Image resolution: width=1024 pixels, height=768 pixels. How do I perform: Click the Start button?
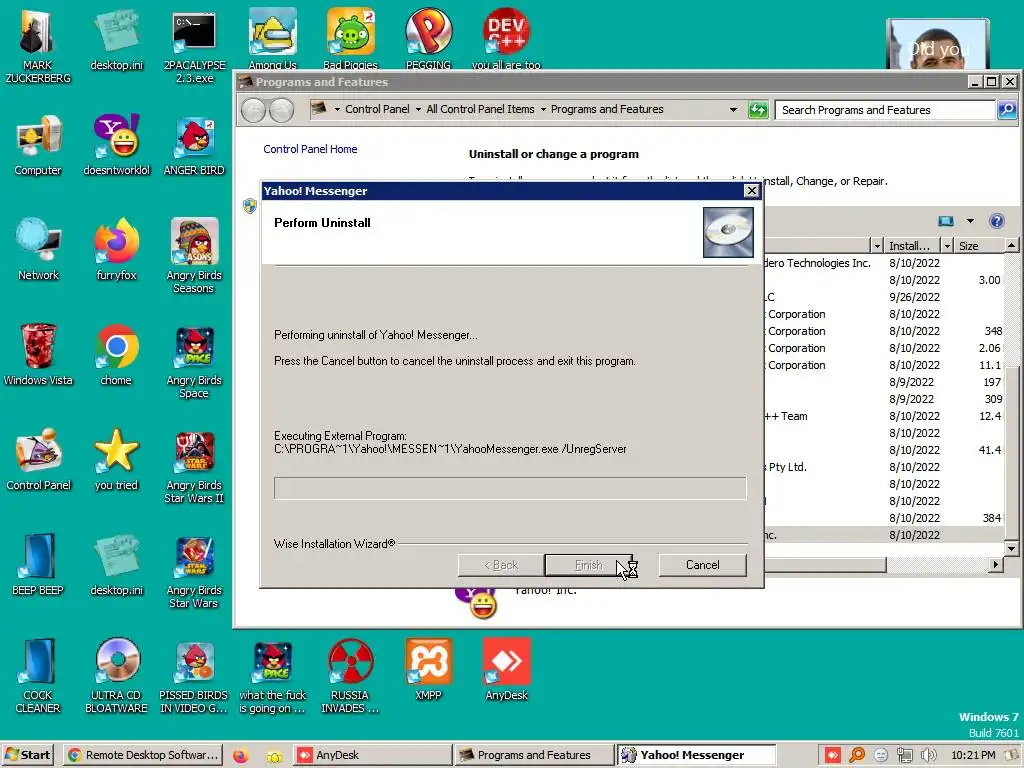pyautogui.click(x=28, y=755)
